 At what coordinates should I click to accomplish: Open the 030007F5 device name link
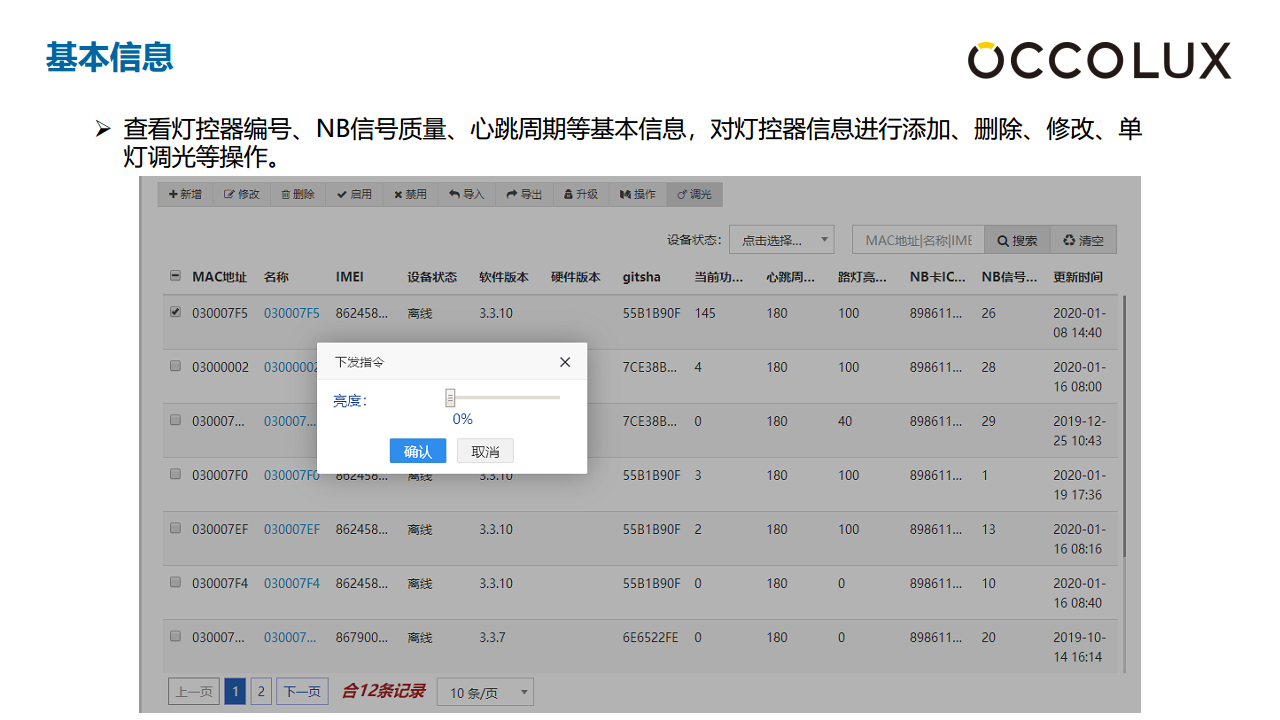(292, 313)
